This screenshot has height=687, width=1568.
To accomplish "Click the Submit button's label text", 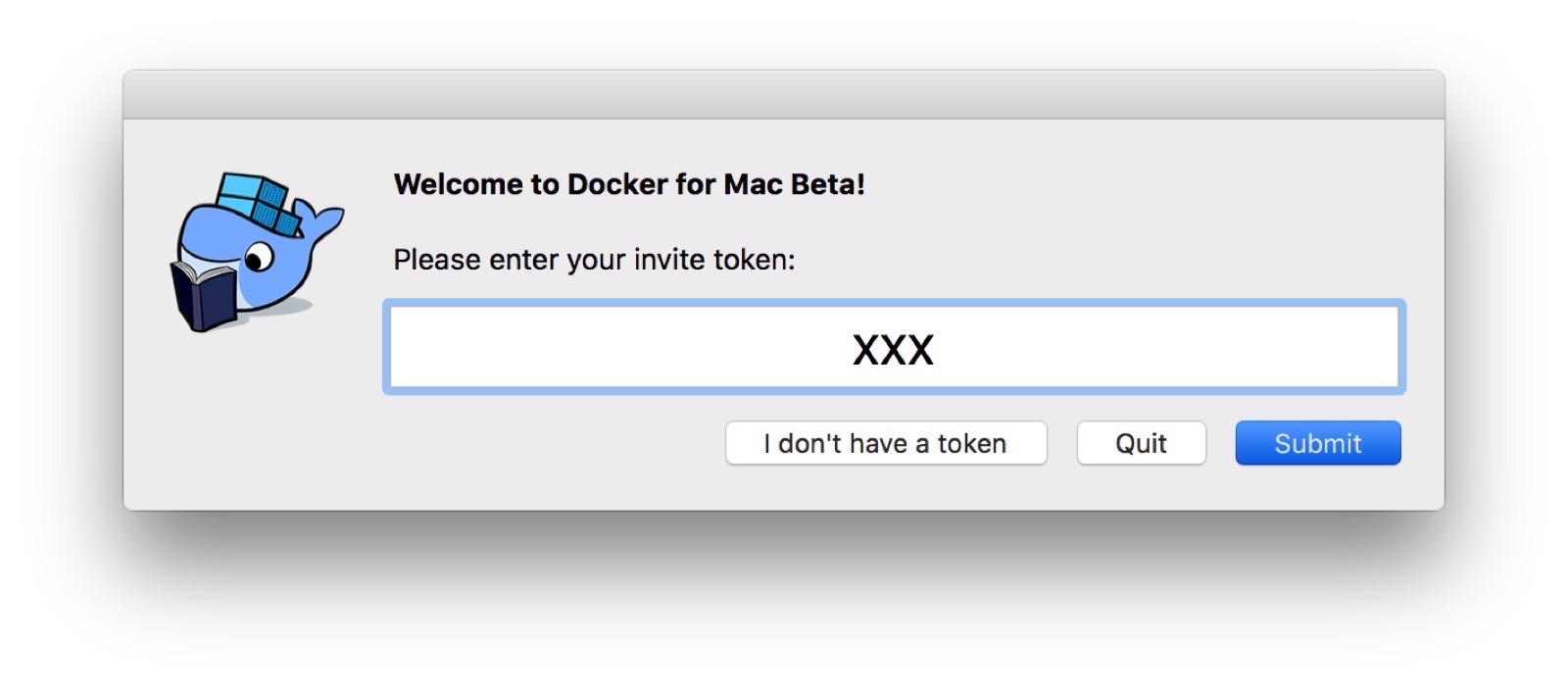I will coord(1317,443).
